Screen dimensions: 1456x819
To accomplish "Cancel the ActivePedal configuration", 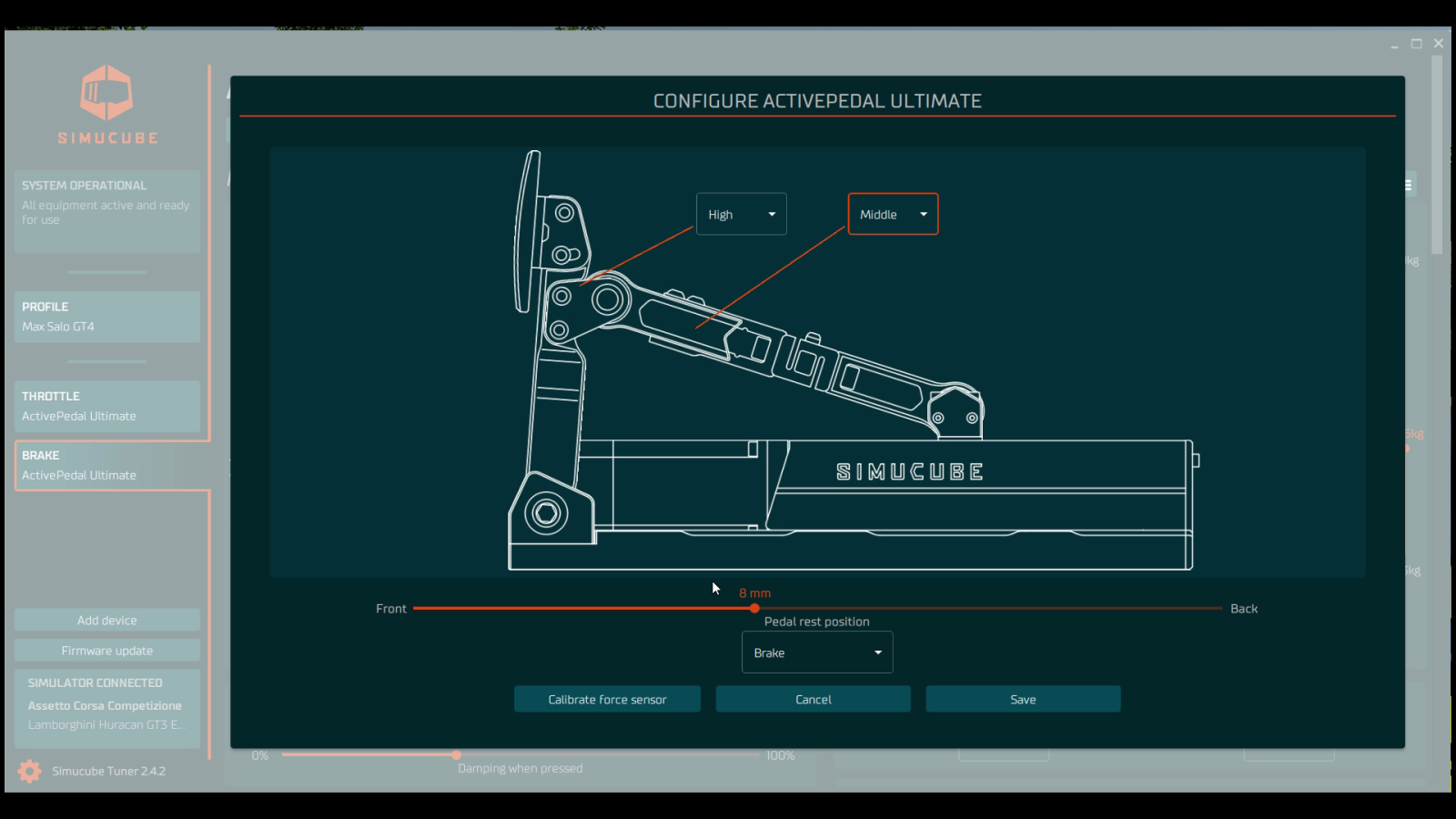I will coord(813,699).
